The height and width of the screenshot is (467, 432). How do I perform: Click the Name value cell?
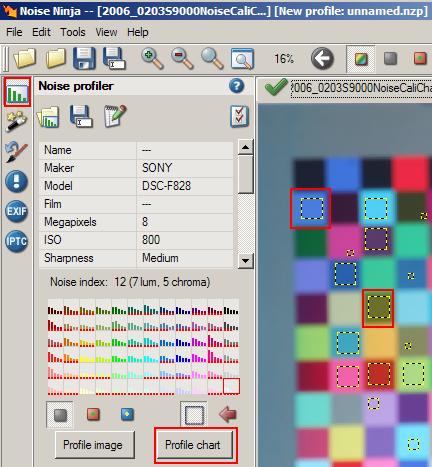(185, 150)
